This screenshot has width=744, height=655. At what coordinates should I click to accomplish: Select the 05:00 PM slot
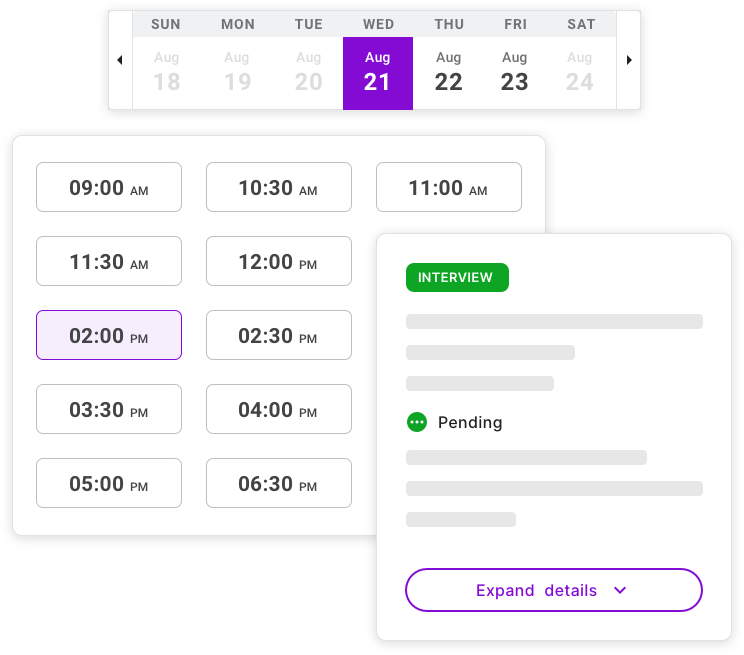pyautogui.click(x=109, y=483)
